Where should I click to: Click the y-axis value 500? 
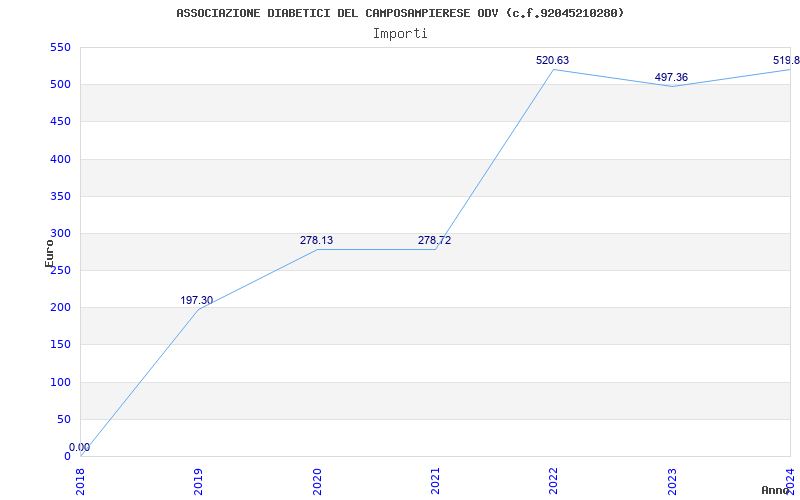[x=60, y=85]
